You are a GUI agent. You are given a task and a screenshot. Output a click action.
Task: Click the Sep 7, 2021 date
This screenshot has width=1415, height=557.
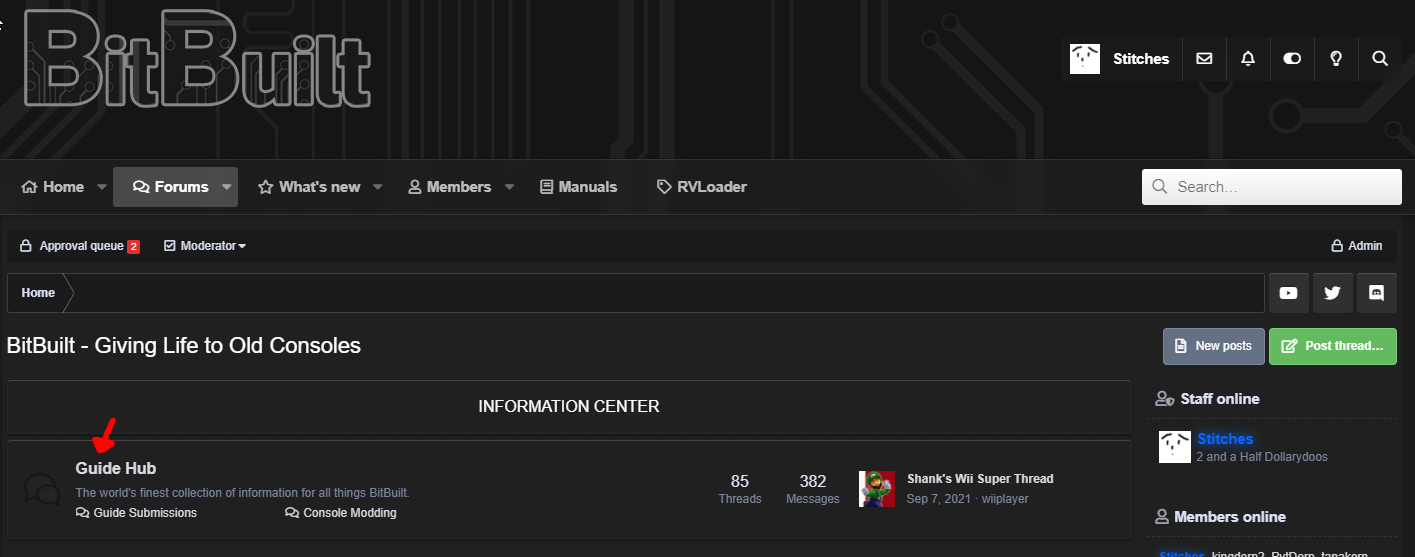click(x=940, y=499)
